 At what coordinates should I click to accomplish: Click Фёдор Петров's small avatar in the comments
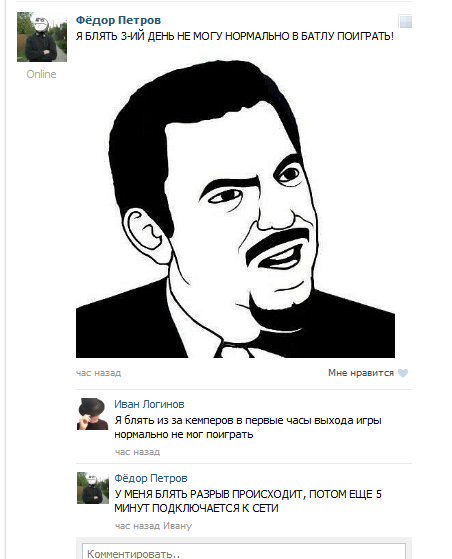click(x=93, y=488)
